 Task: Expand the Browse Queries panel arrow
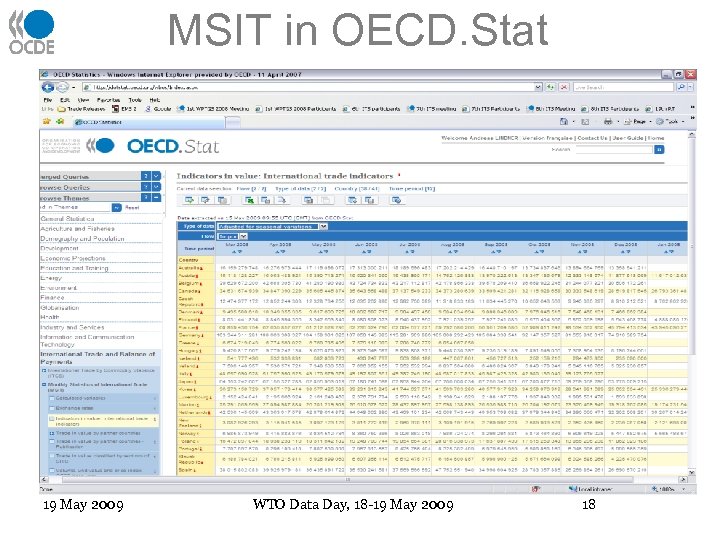click(156, 187)
